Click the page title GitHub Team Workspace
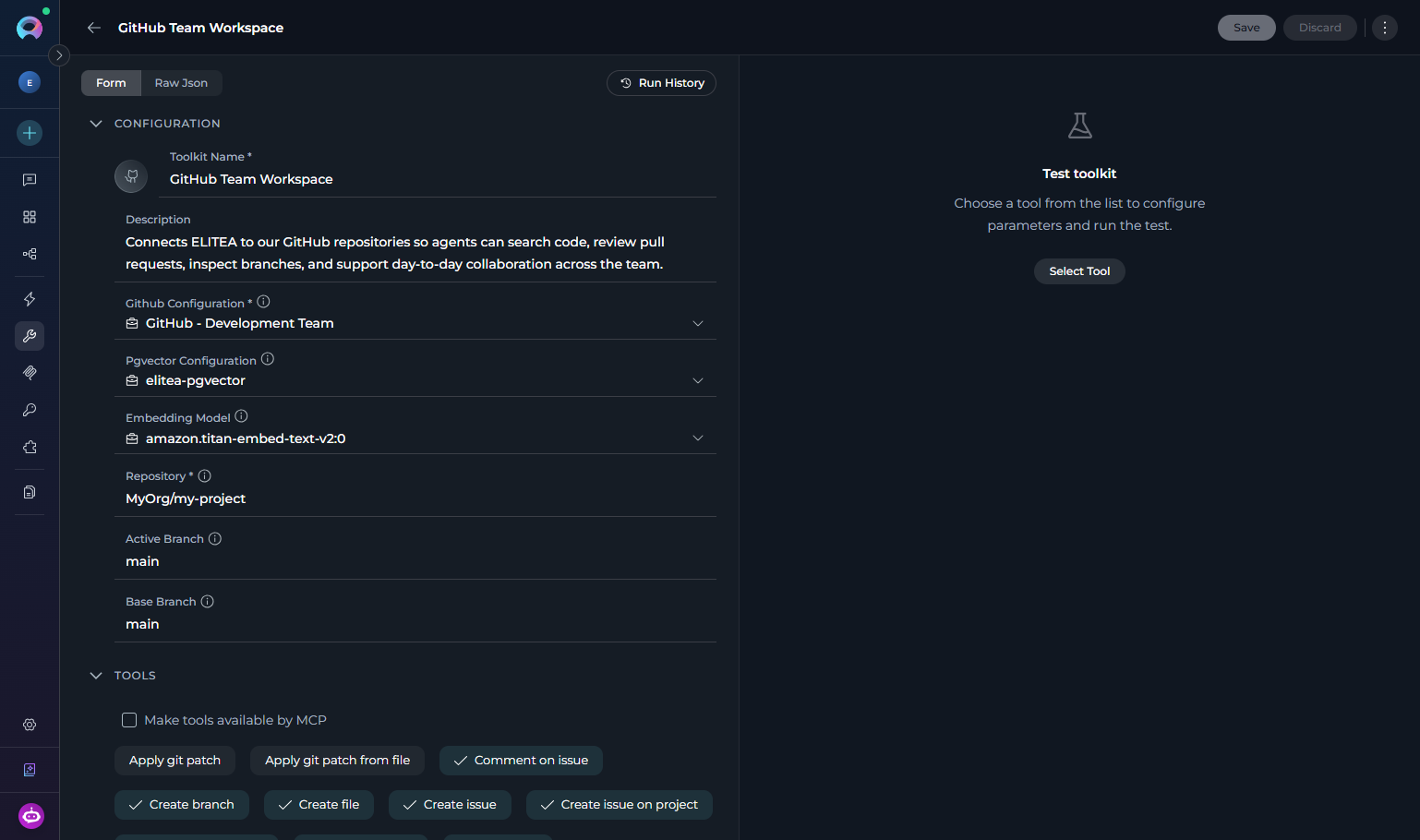The image size is (1420, 840). 200,28
